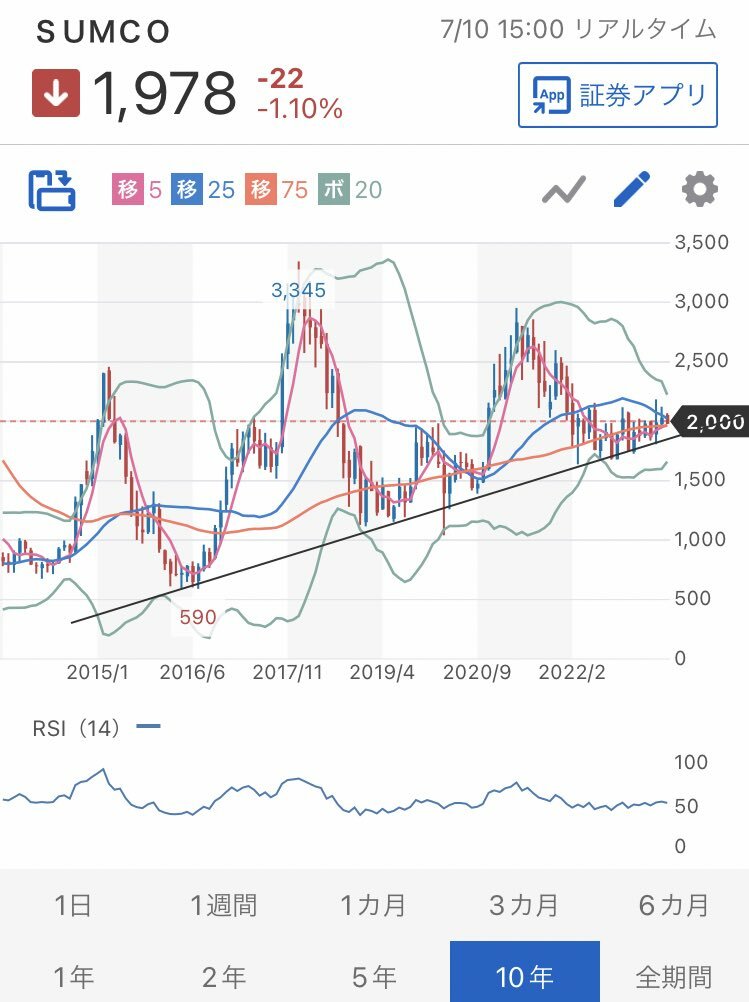Click the 2020/9 date axis label
The width and height of the screenshot is (749, 1002).
click(x=477, y=672)
